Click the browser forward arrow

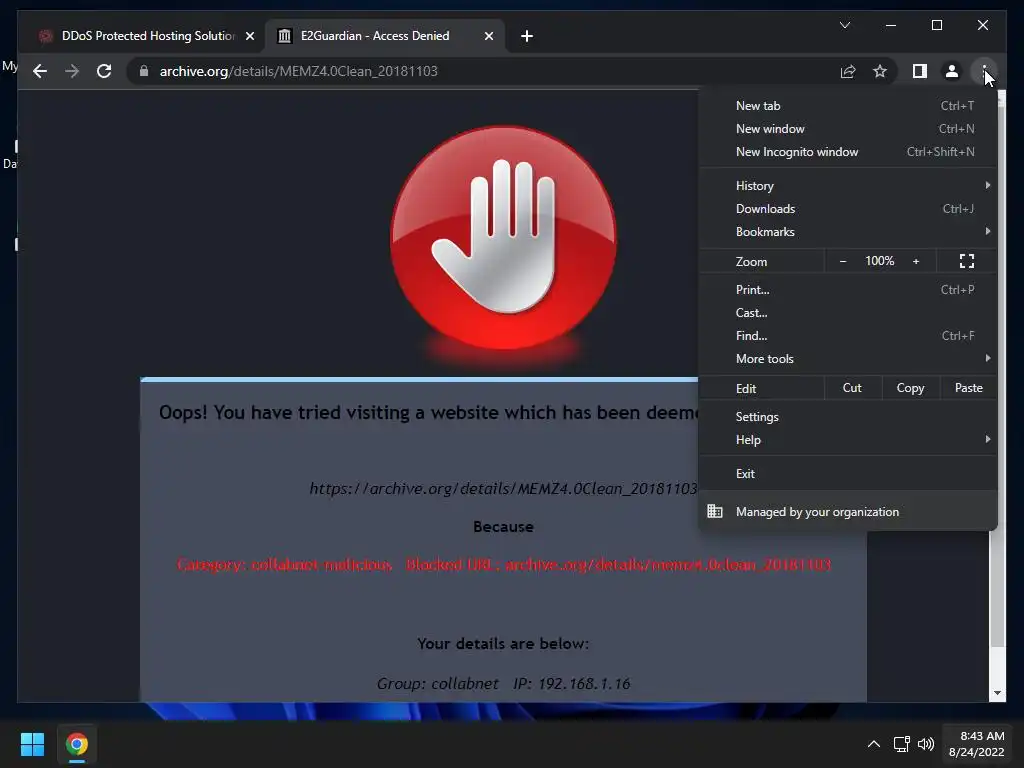pyautogui.click(x=72, y=71)
